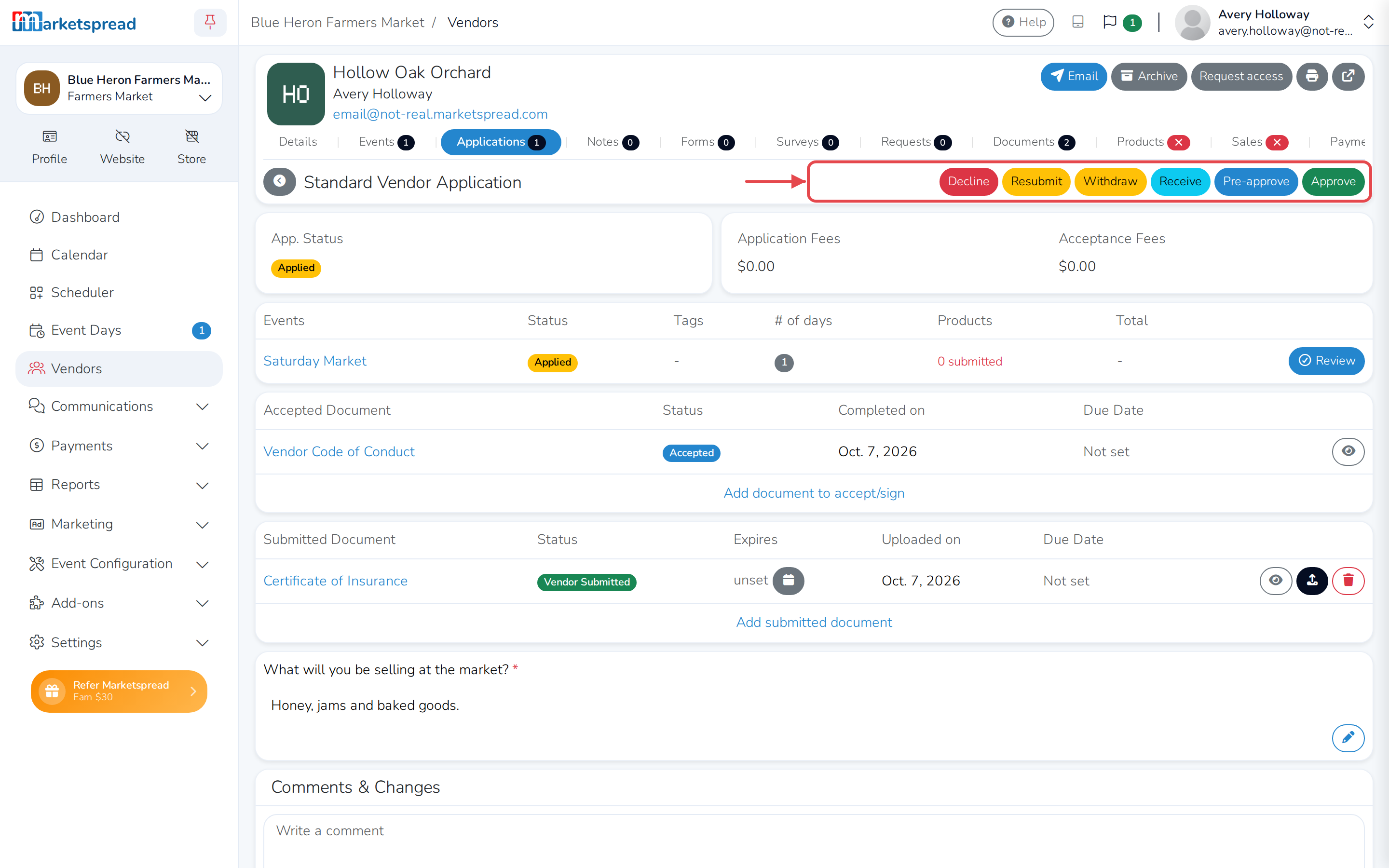Edit the selling answer with pencil icon
Image resolution: width=1389 pixels, height=868 pixels.
[1348, 738]
